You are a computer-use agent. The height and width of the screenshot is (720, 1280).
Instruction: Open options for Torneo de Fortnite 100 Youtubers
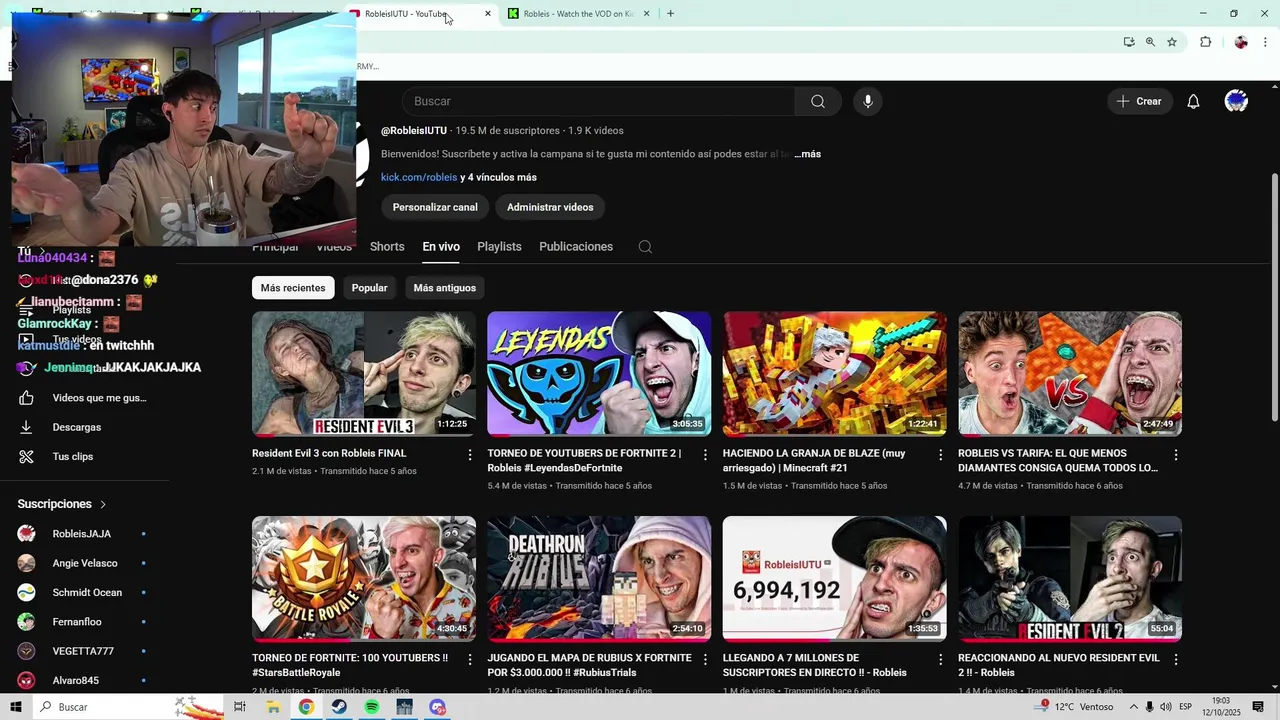point(470,660)
